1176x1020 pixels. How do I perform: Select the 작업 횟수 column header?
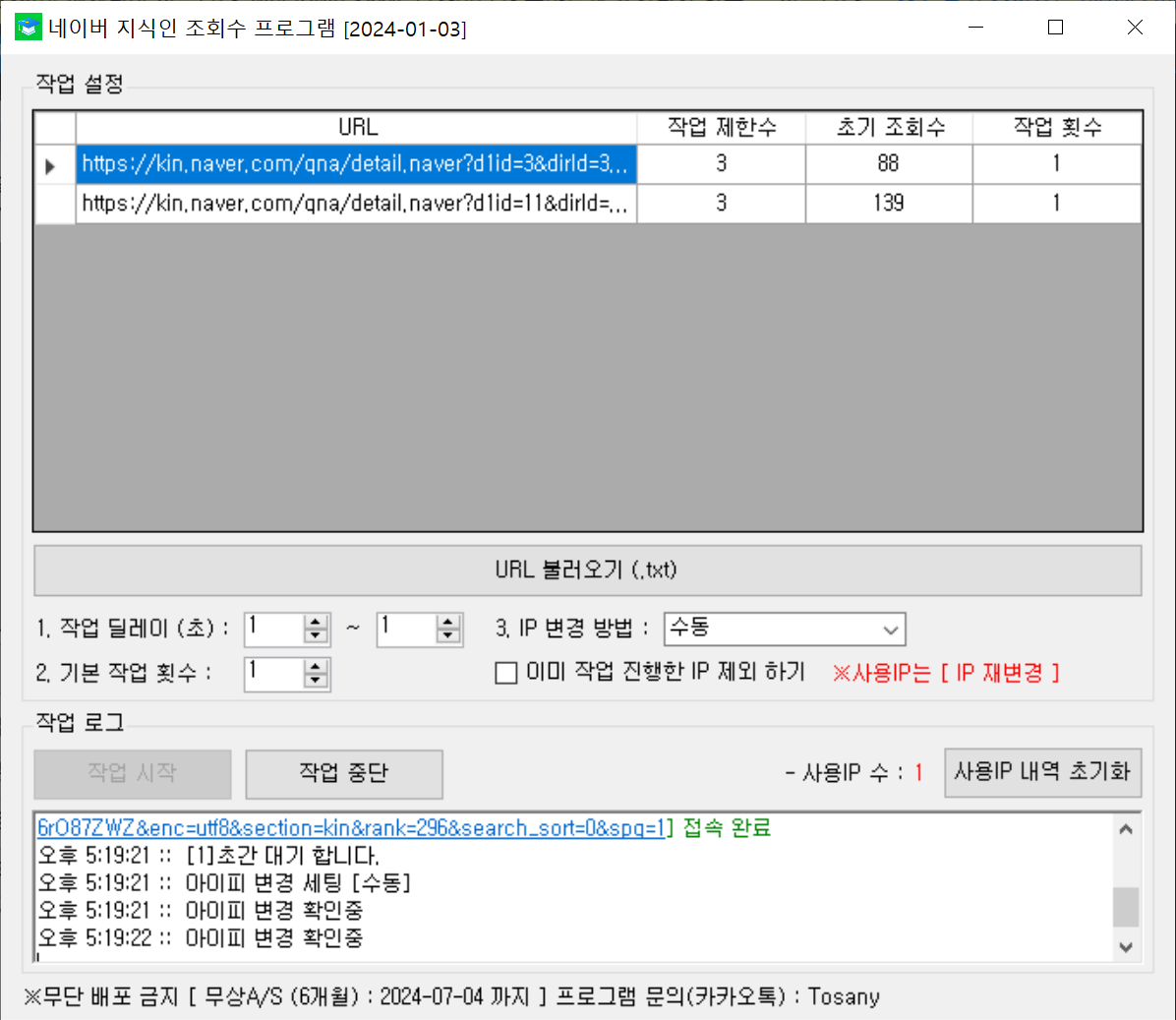coord(1057,128)
